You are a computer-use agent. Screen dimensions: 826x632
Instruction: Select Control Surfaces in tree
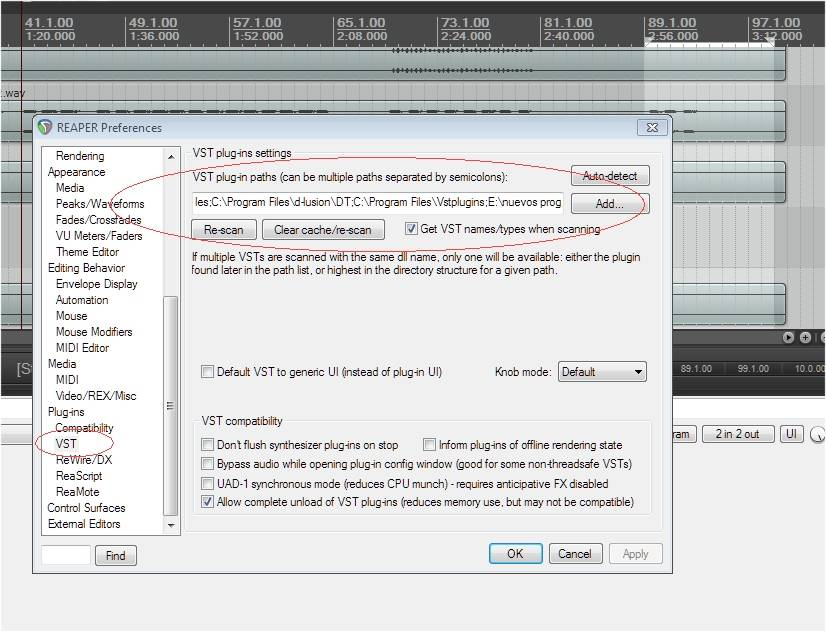(86, 508)
